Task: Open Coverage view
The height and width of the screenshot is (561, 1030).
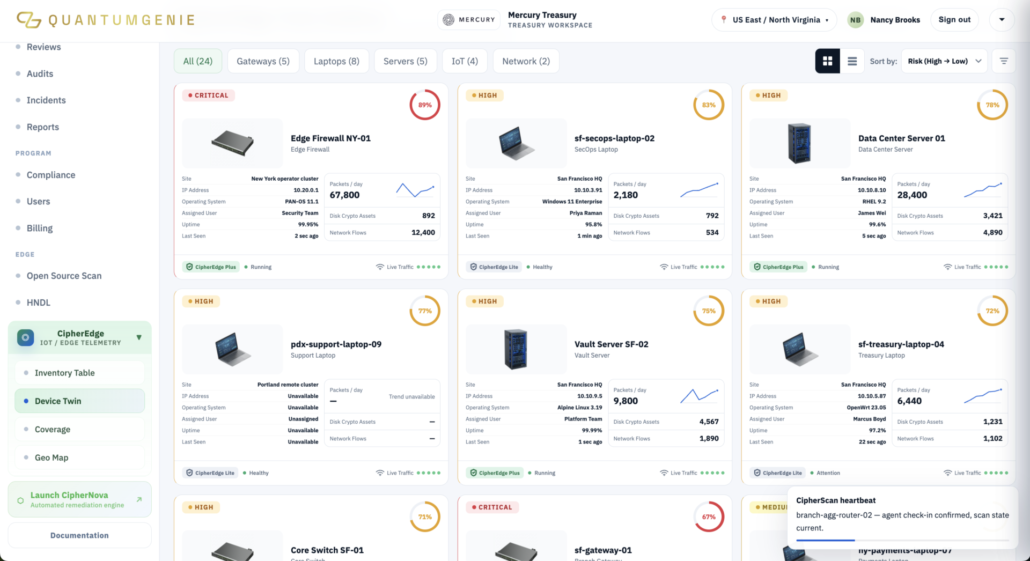Action: 79,429
